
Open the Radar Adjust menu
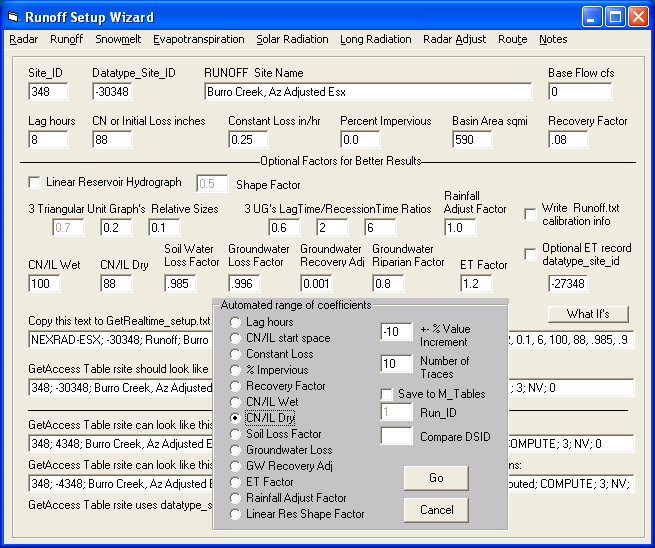pyautogui.click(x=454, y=39)
